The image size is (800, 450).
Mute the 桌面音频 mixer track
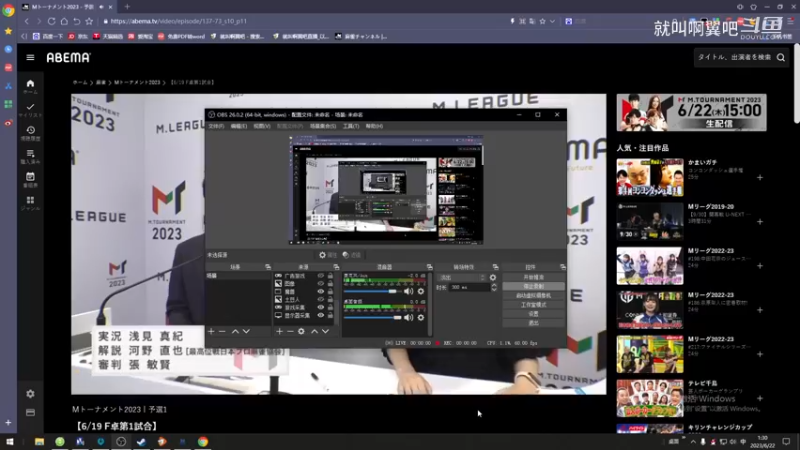(408, 317)
